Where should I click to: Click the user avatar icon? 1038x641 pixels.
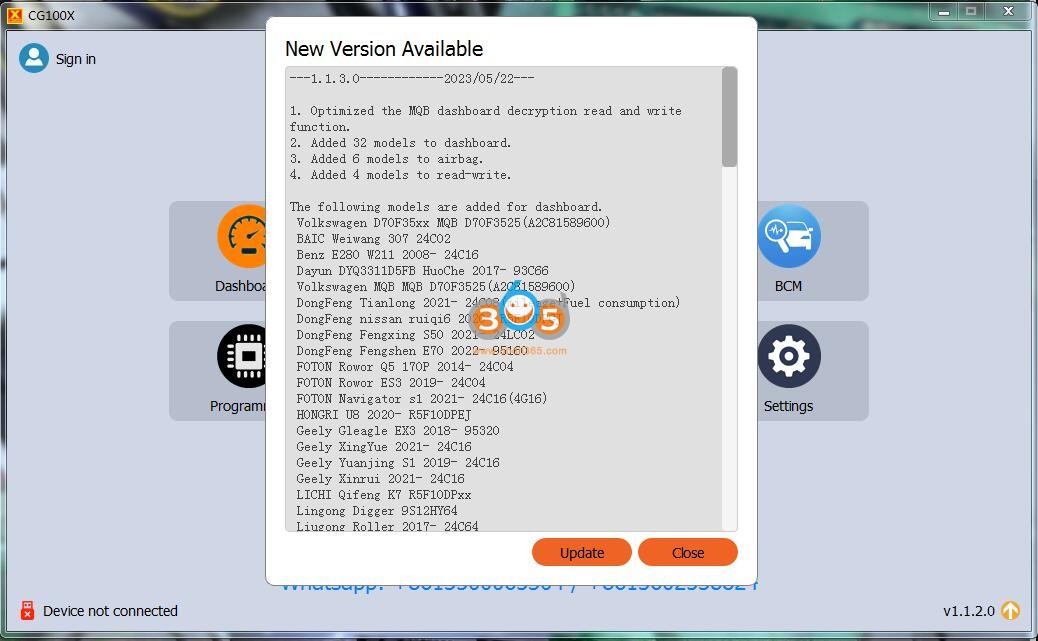(x=34, y=58)
